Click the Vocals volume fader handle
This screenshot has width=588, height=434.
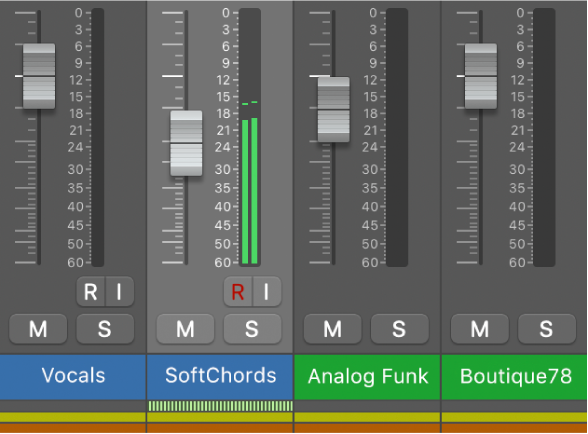(39, 76)
